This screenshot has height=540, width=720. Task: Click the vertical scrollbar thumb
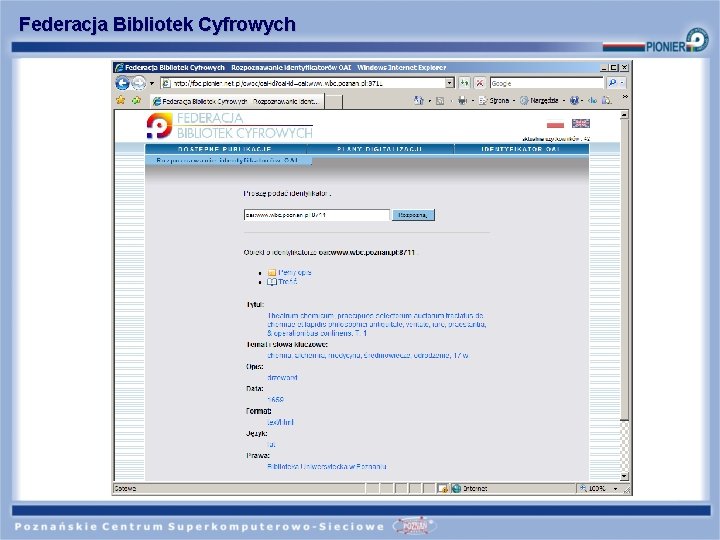[624, 270]
